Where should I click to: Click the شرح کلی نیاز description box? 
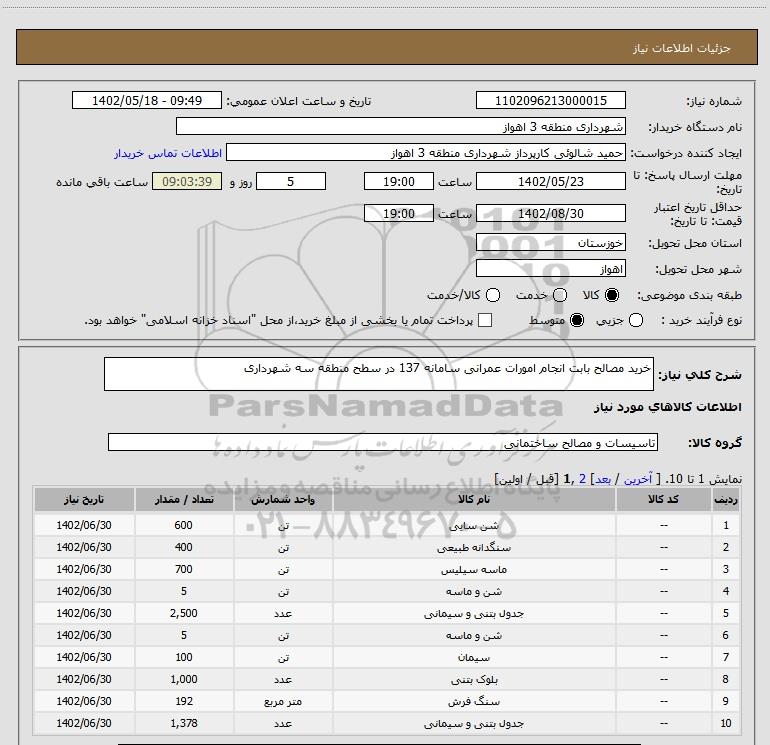pyautogui.click(x=379, y=374)
